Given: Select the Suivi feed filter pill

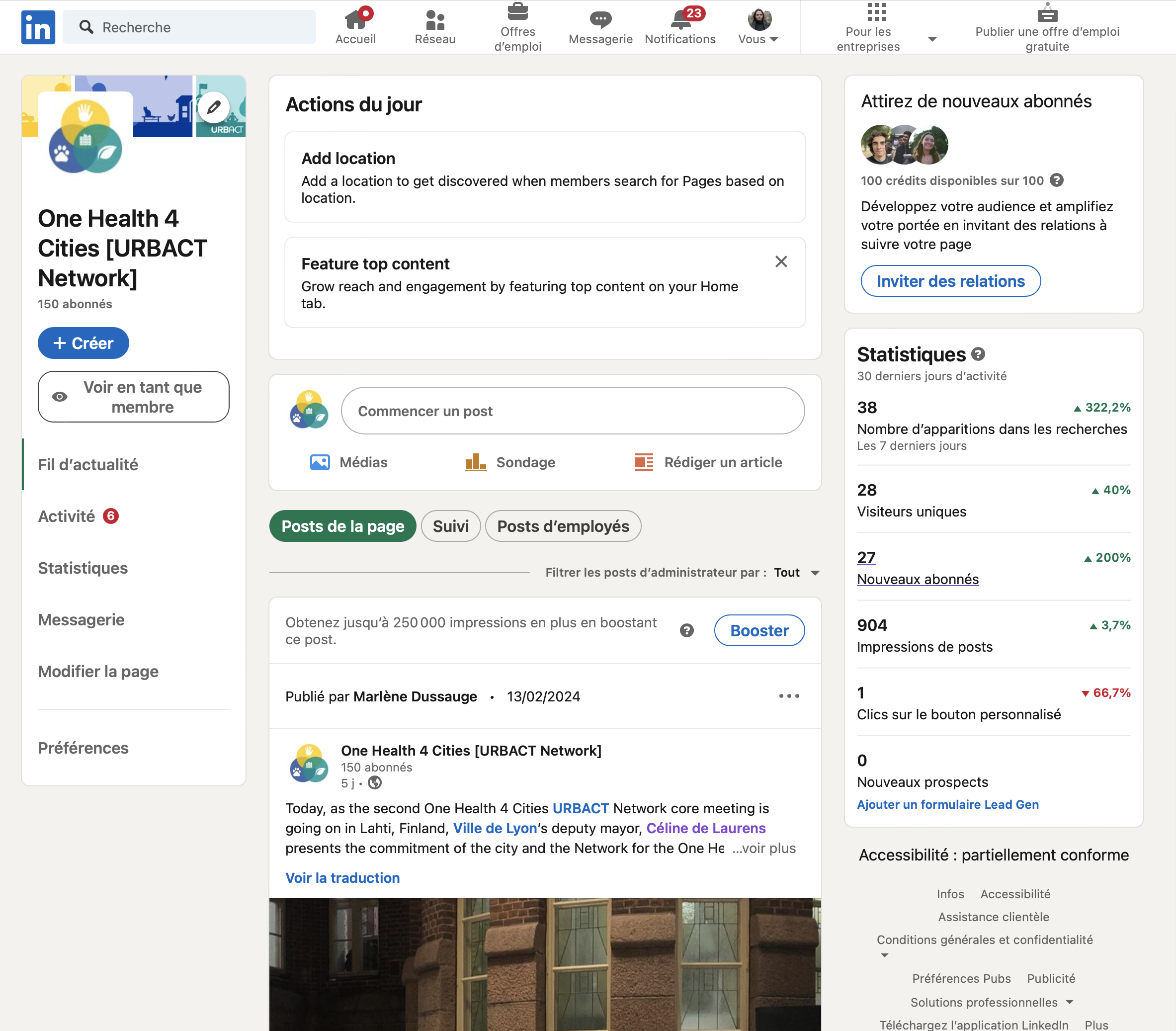Looking at the screenshot, I should point(450,526).
